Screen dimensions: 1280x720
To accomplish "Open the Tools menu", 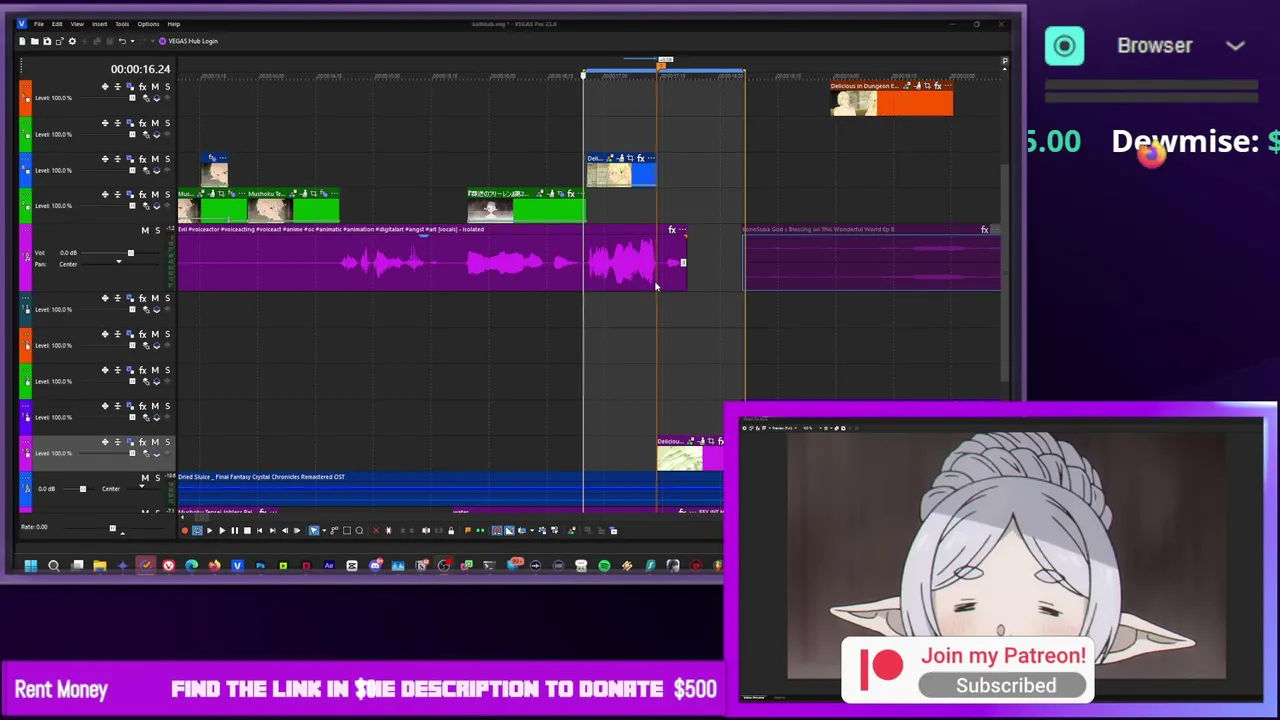I will [122, 24].
